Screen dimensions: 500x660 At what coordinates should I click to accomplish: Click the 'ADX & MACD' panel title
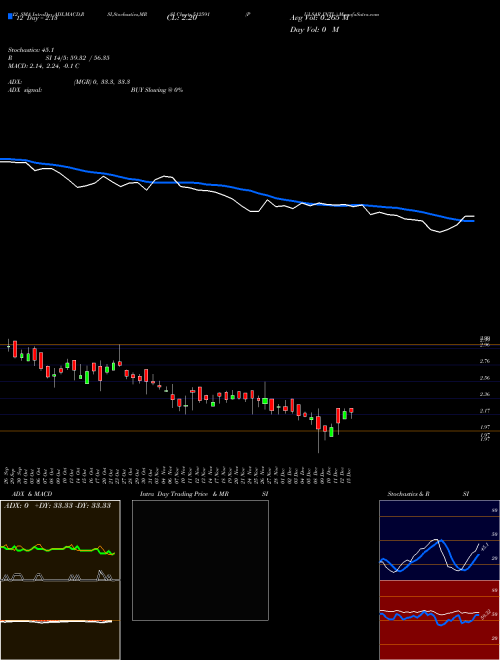click(32, 494)
